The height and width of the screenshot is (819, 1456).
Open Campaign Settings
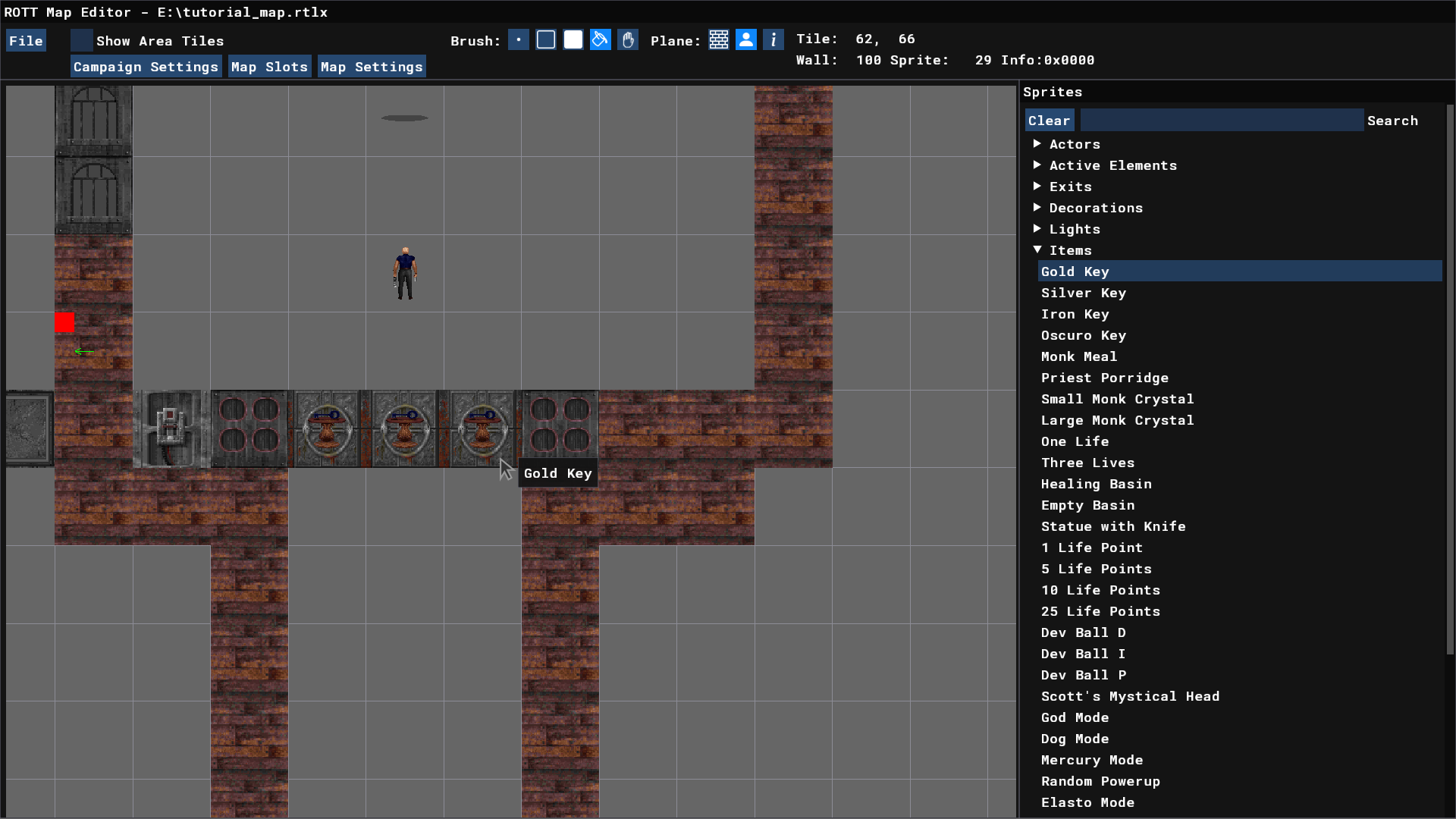click(x=146, y=67)
